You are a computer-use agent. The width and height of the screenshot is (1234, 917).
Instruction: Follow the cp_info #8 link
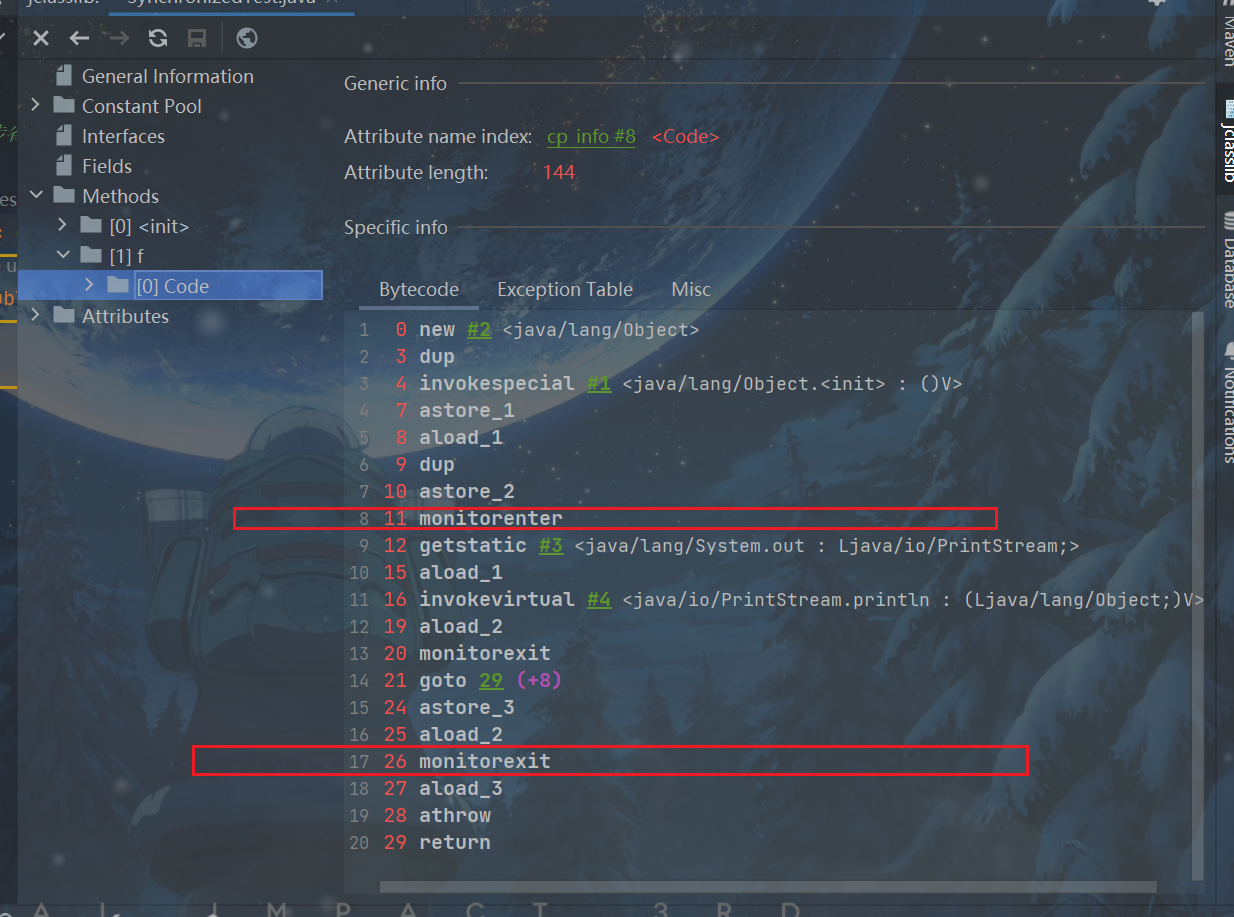pyautogui.click(x=591, y=137)
